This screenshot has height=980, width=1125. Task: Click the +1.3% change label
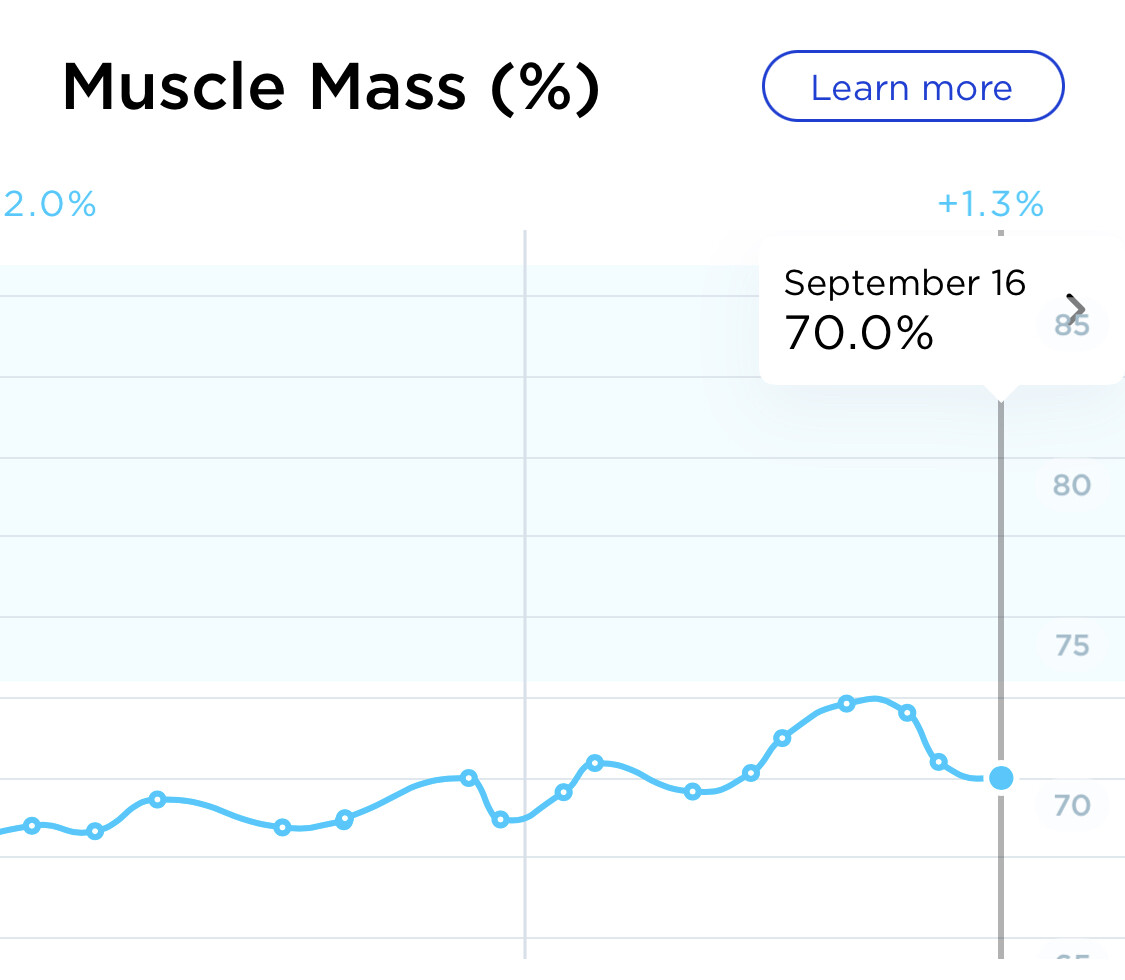point(990,204)
